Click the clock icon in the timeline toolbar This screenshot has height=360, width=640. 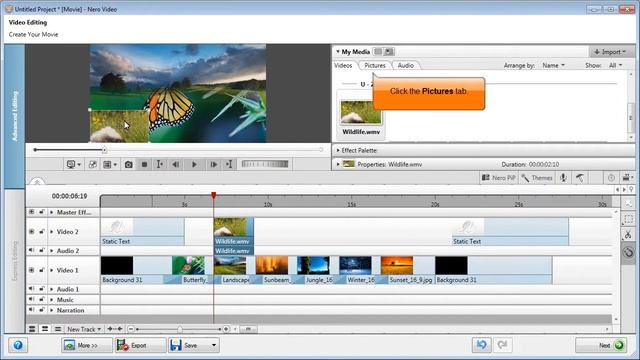(x=611, y=178)
